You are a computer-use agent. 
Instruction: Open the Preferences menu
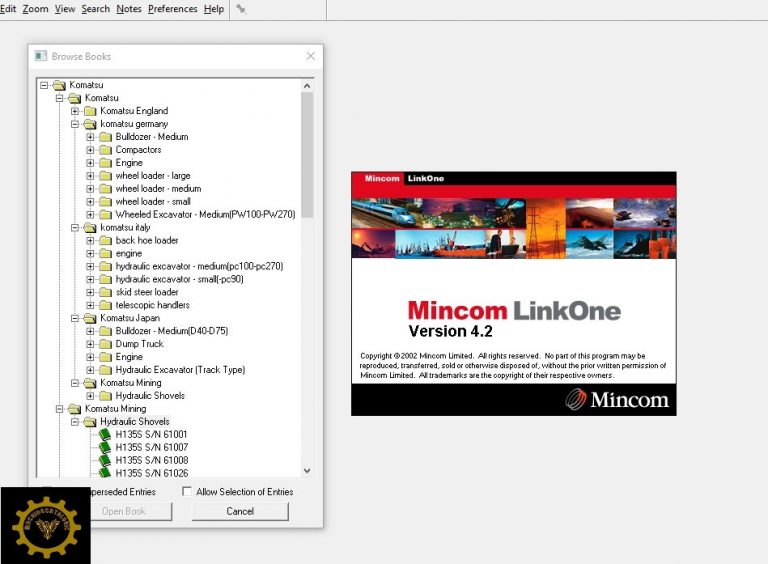(x=172, y=9)
